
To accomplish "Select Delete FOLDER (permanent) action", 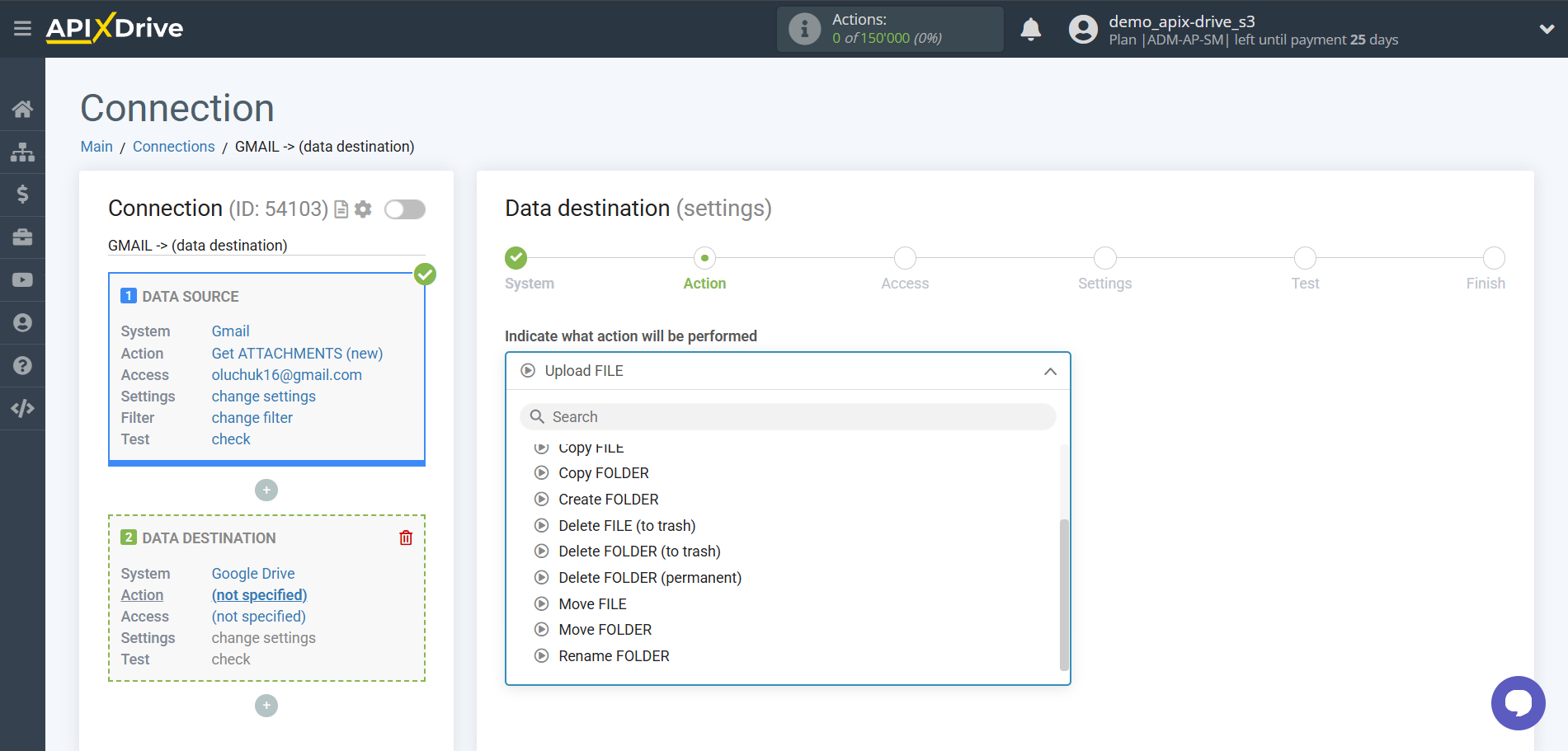I will [x=650, y=578].
